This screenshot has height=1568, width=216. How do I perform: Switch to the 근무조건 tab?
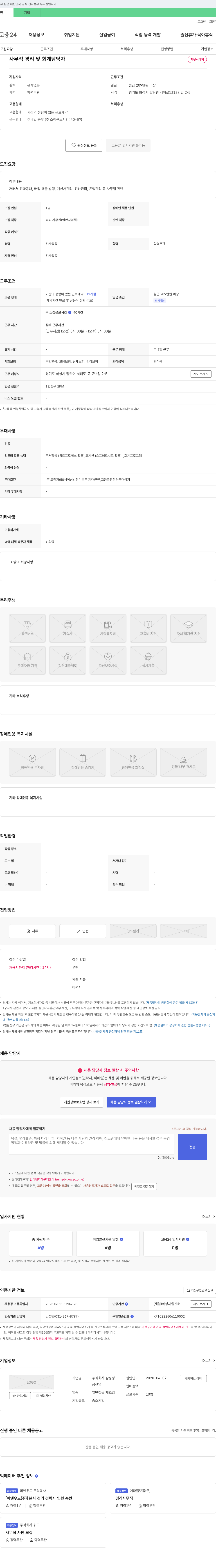click(47, 49)
